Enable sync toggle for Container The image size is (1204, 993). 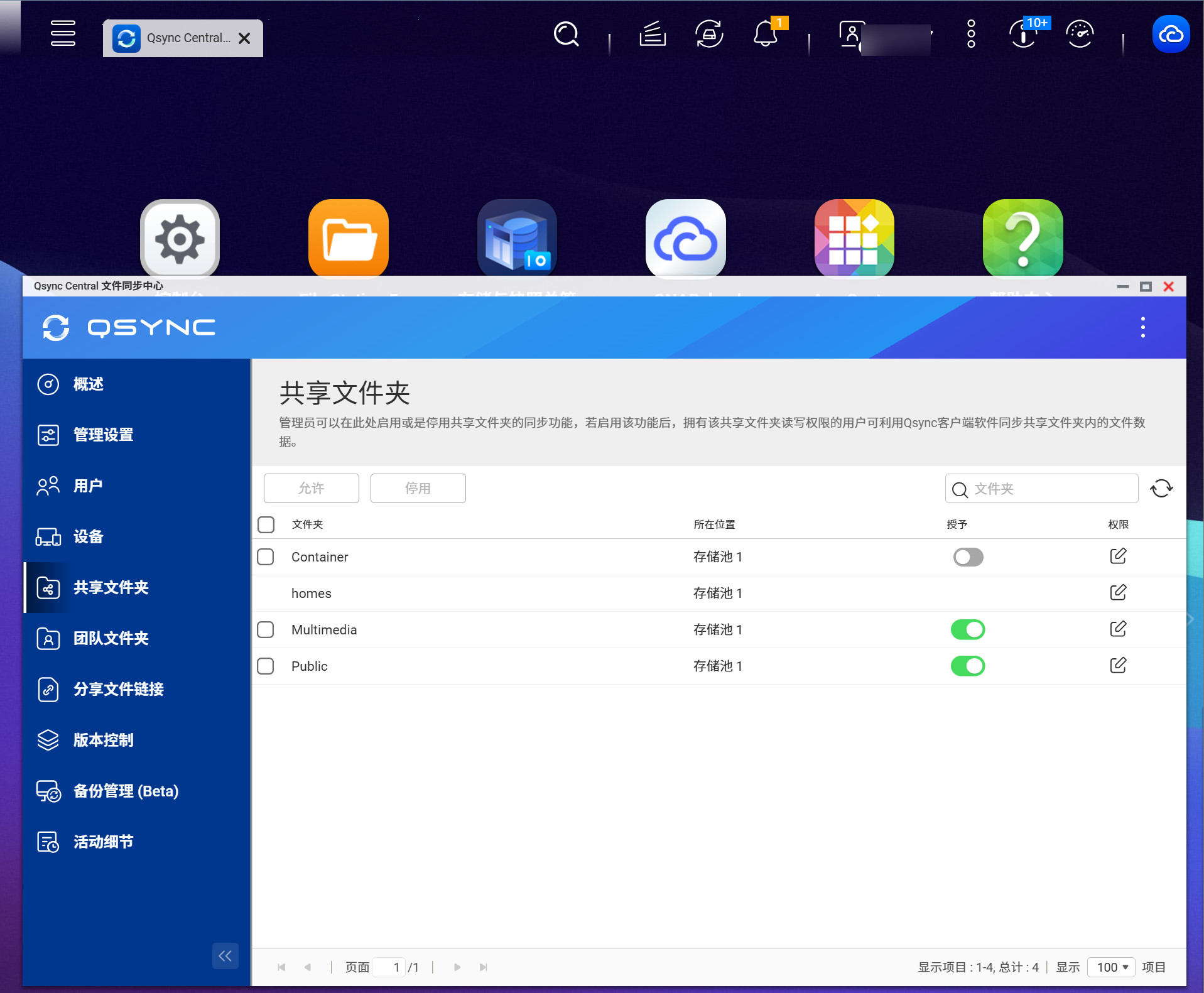(x=968, y=557)
